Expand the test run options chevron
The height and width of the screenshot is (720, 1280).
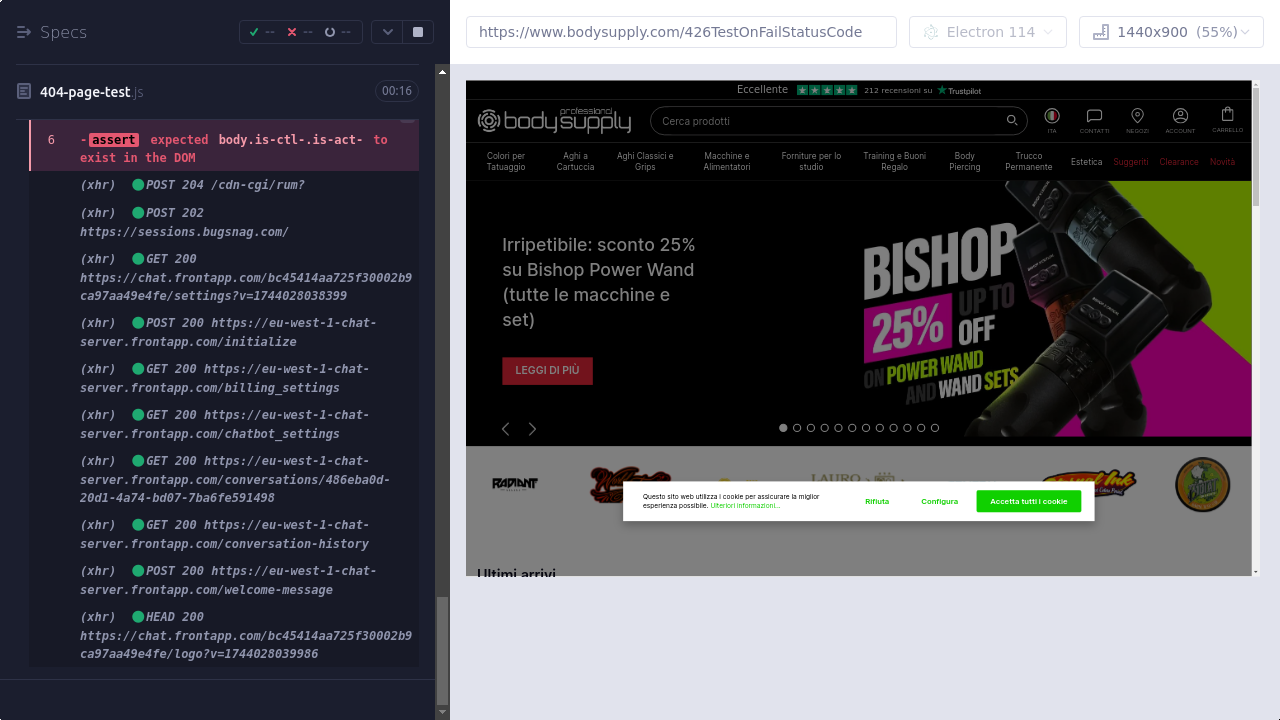[x=387, y=32]
